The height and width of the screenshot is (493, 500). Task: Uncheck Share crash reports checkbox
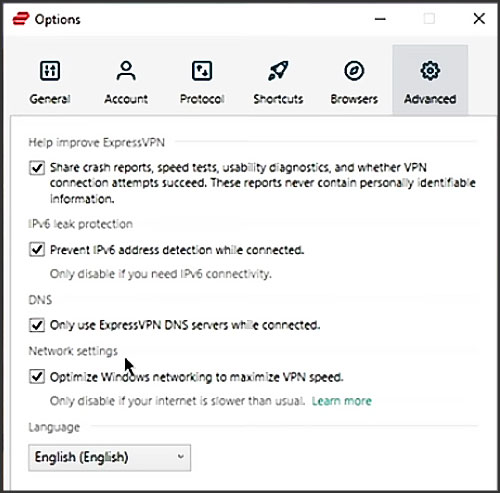[37, 168]
